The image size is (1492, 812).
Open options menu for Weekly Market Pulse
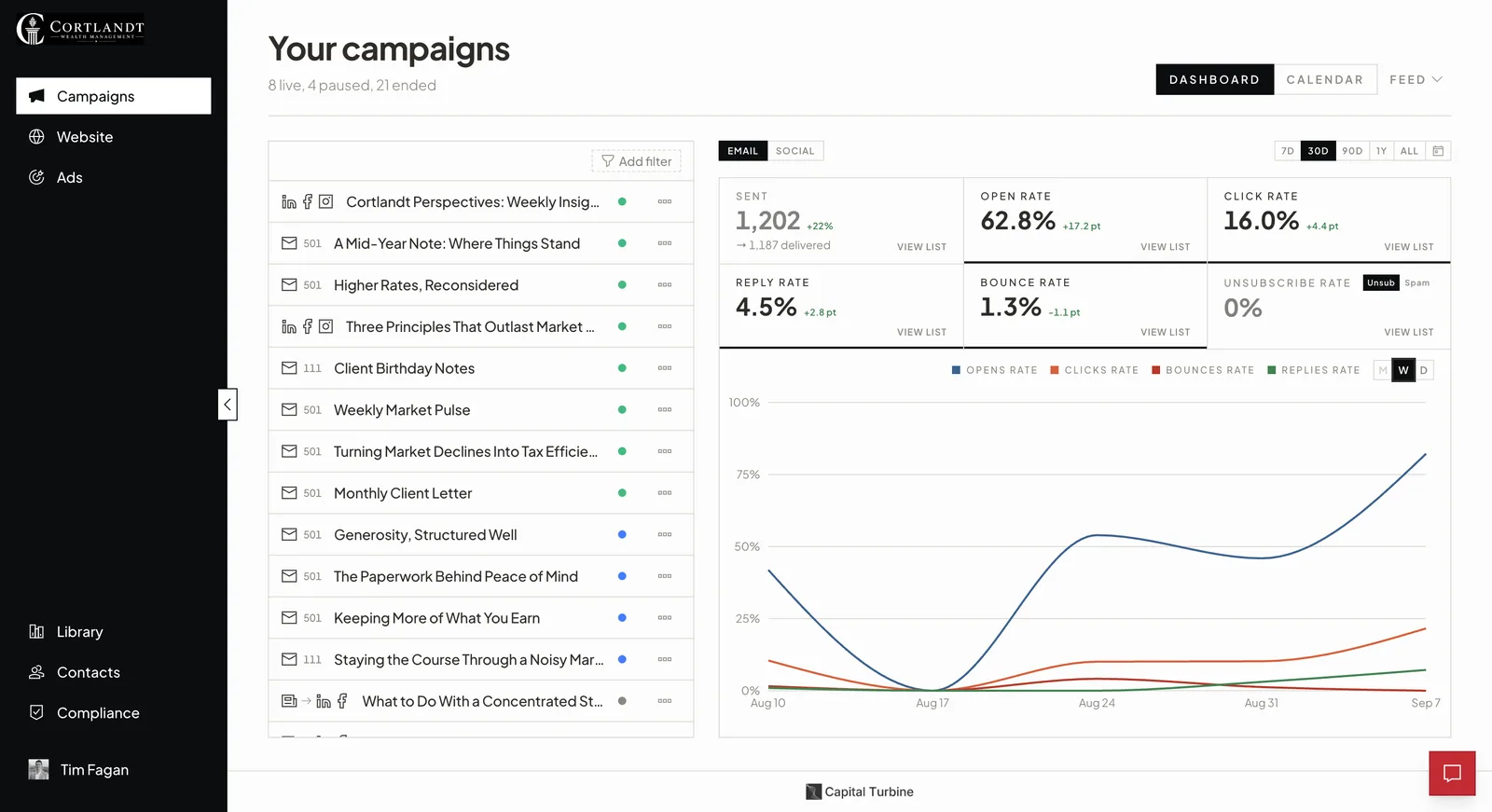coord(665,409)
